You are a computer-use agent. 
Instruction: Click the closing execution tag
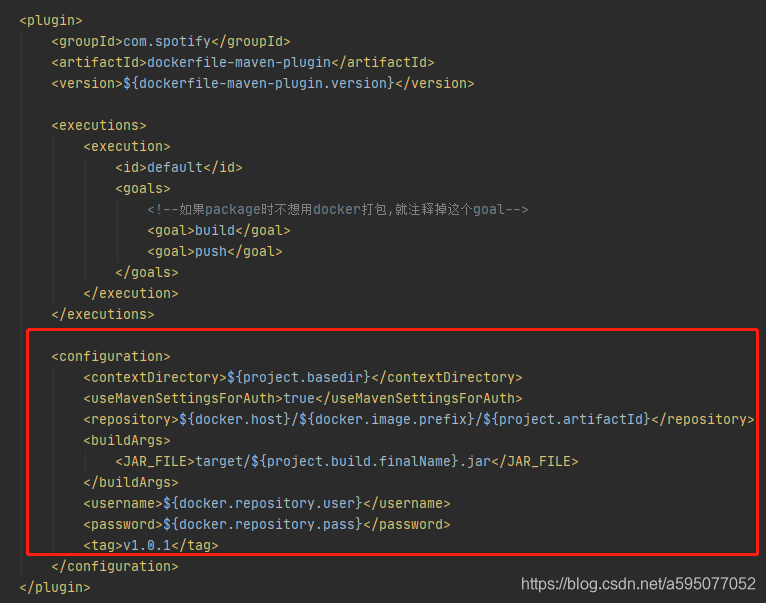pyautogui.click(x=131, y=294)
